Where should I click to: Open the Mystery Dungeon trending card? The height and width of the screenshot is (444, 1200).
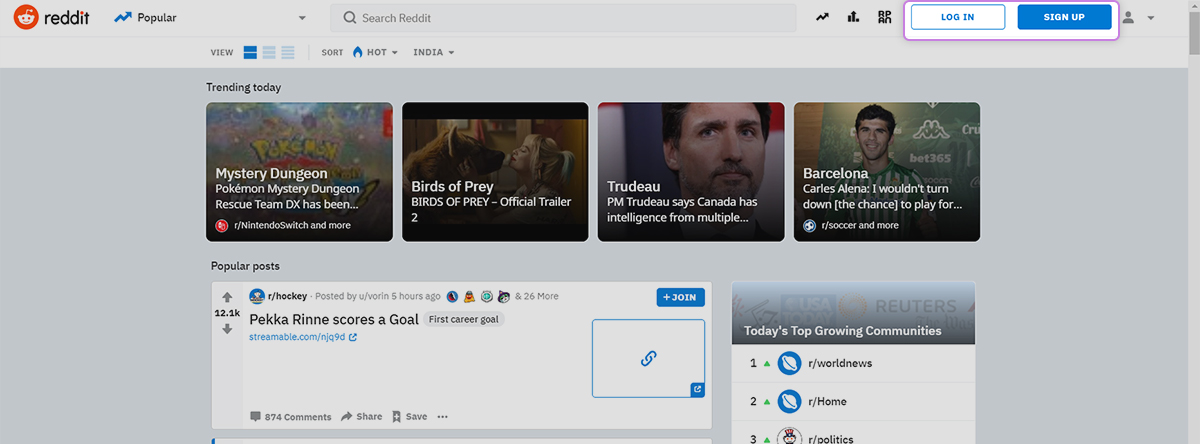[x=299, y=172]
